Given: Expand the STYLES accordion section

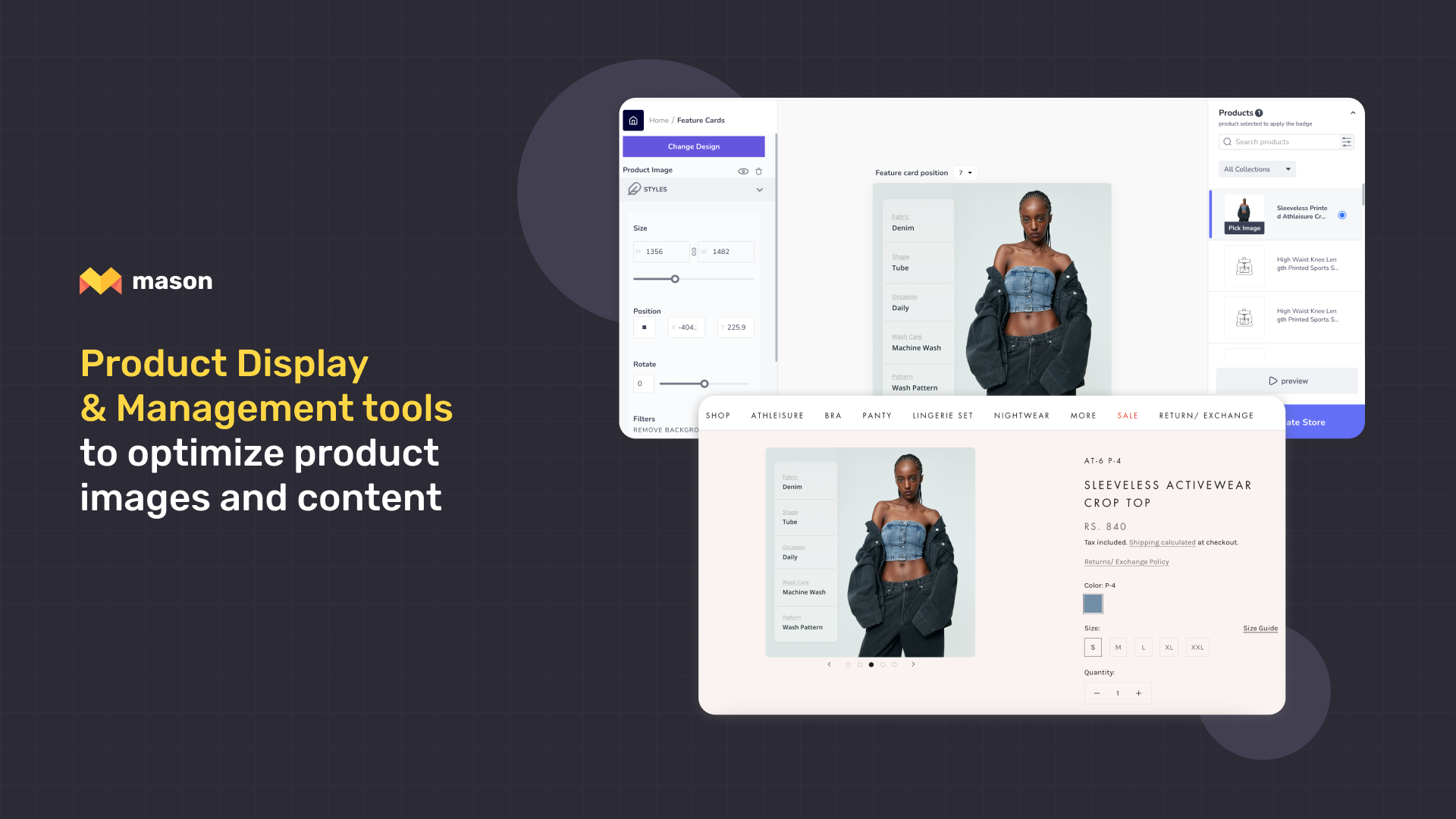Looking at the screenshot, I should click(x=693, y=189).
